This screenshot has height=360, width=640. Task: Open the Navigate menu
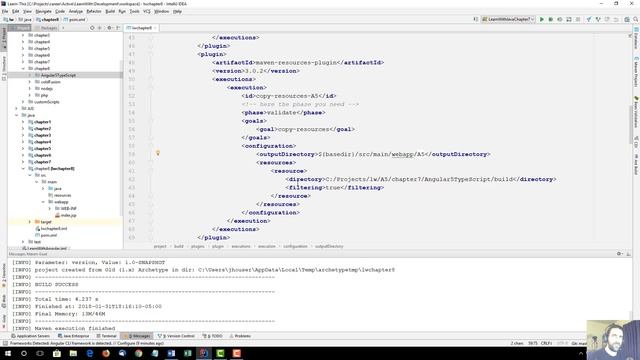pos(43,11)
